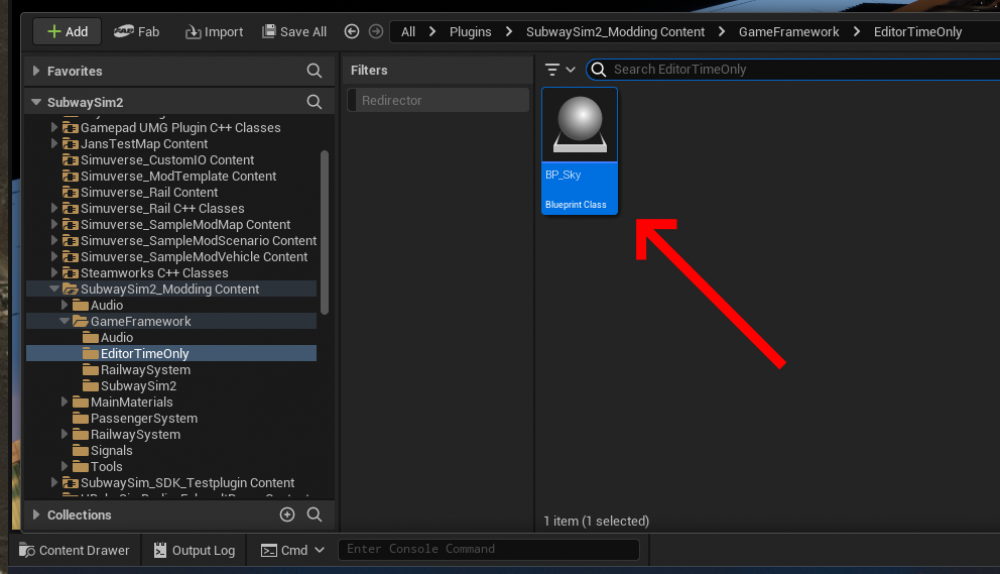Select the BP_Sky blueprint asset
This screenshot has width=1000, height=574.
coord(579,151)
